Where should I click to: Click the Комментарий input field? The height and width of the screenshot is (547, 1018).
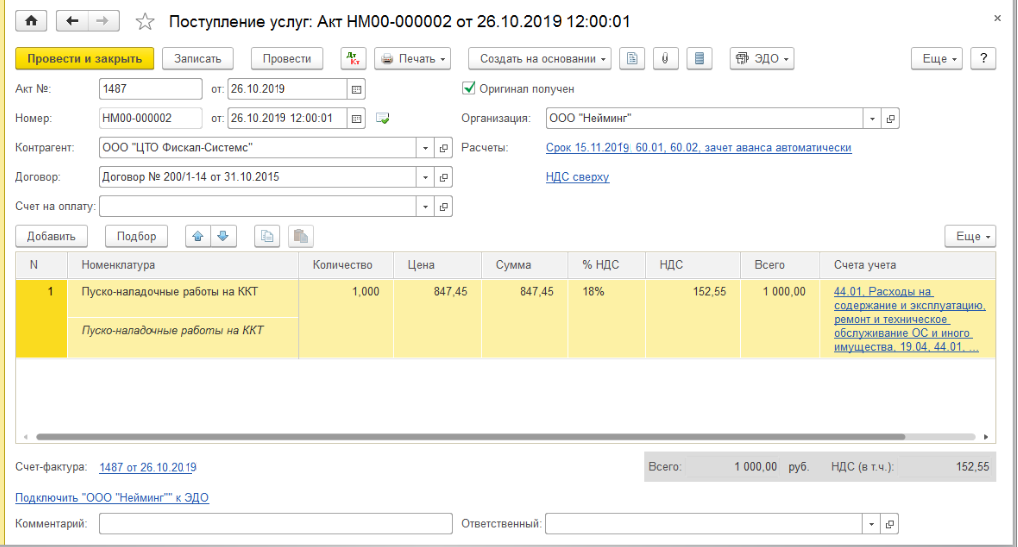coord(275,524)
